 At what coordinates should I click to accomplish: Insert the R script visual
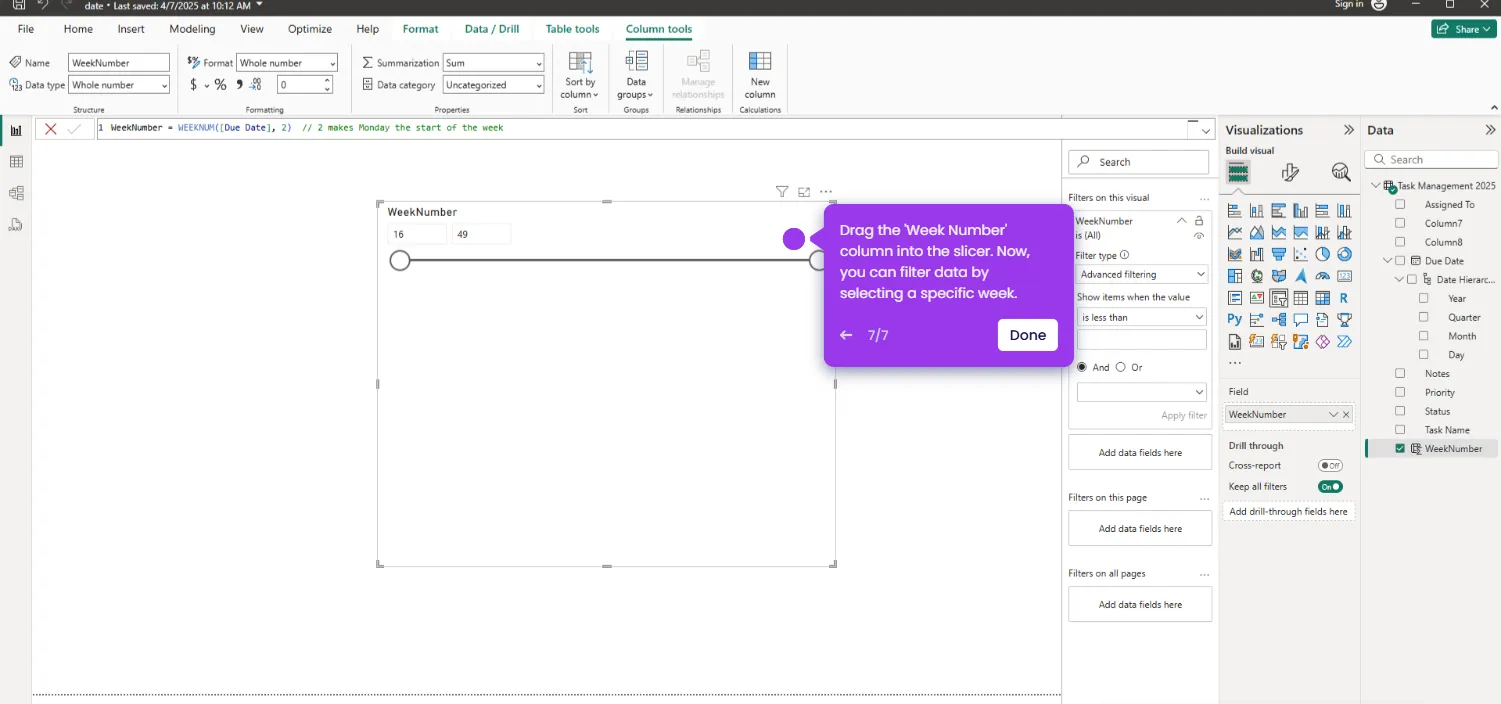click(x=1344, y=298)
